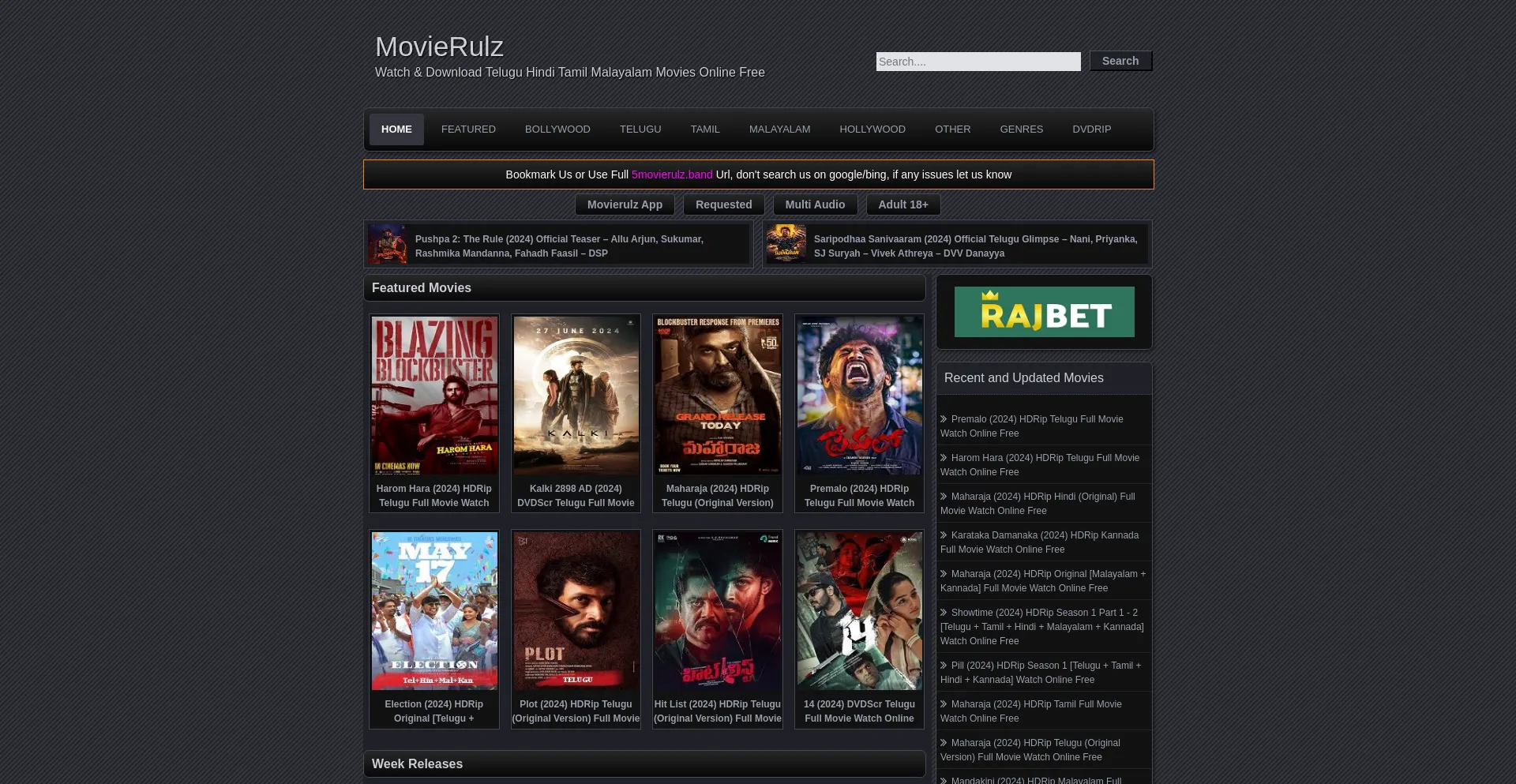1516x784 pixels.
Task: Click the Multi Audio button
Action: pos(815,204)
